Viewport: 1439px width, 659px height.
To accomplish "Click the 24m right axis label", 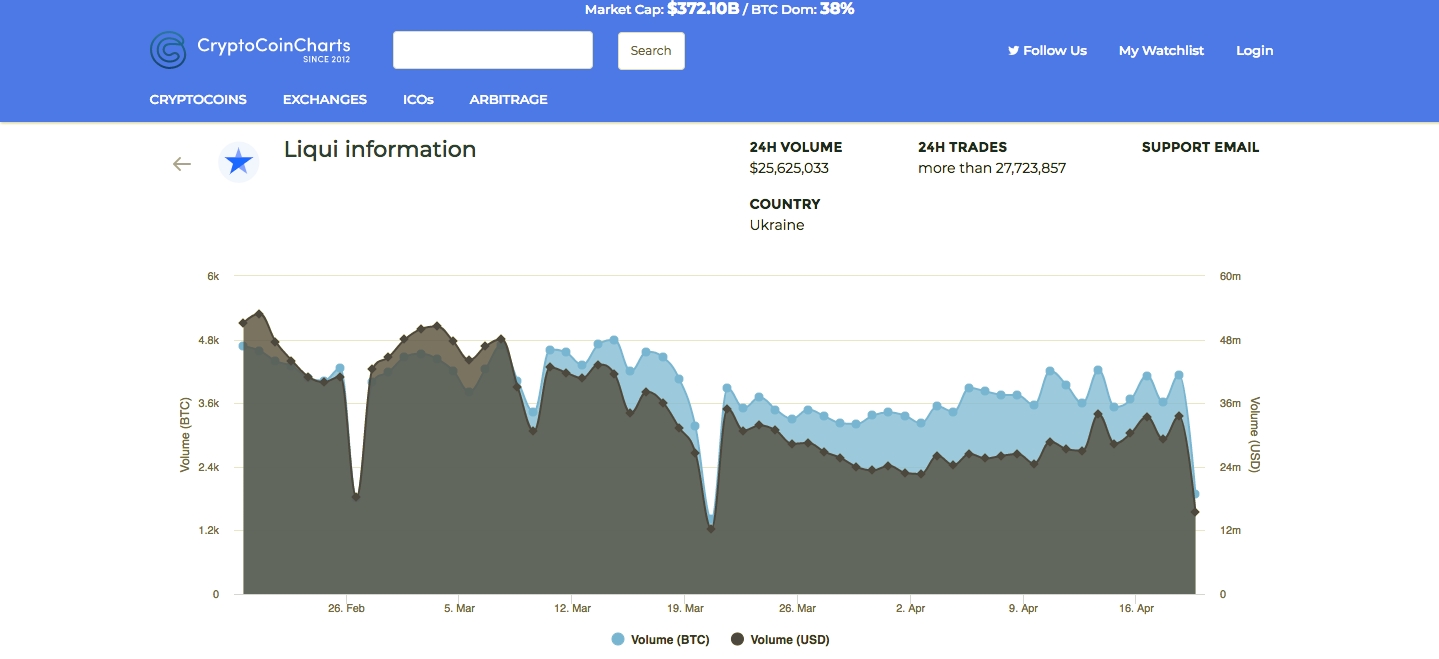I will point(1230,467).
